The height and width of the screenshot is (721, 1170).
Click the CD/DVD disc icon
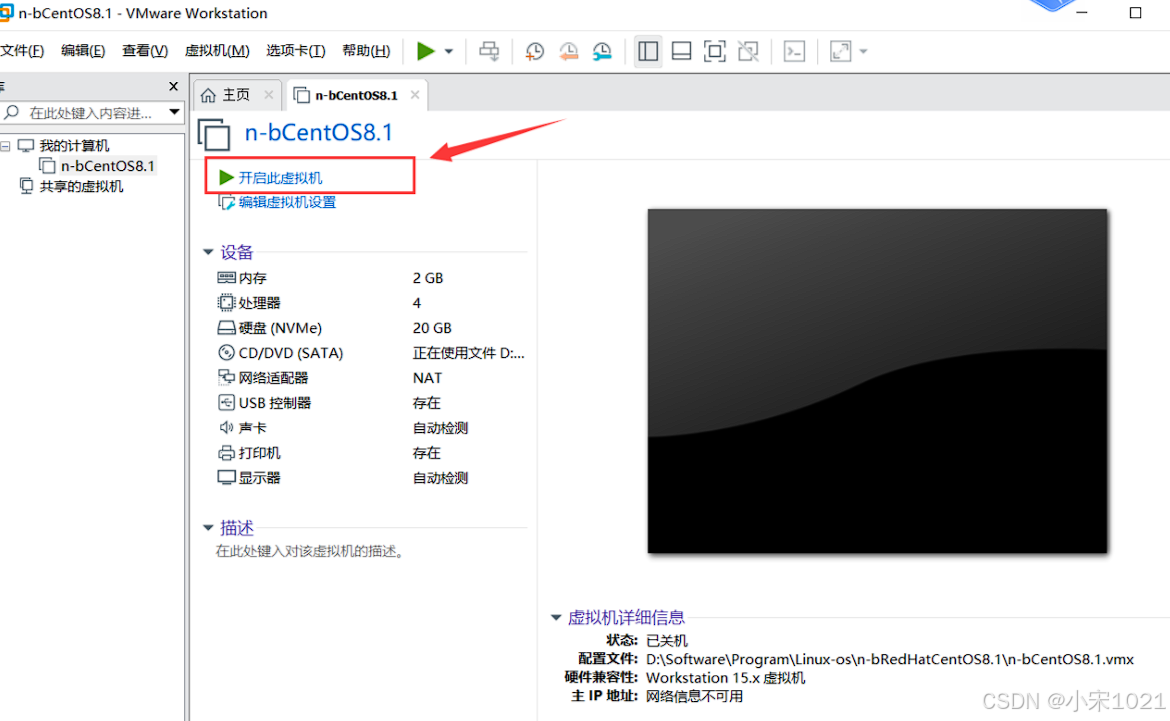(x=226, y=352)
